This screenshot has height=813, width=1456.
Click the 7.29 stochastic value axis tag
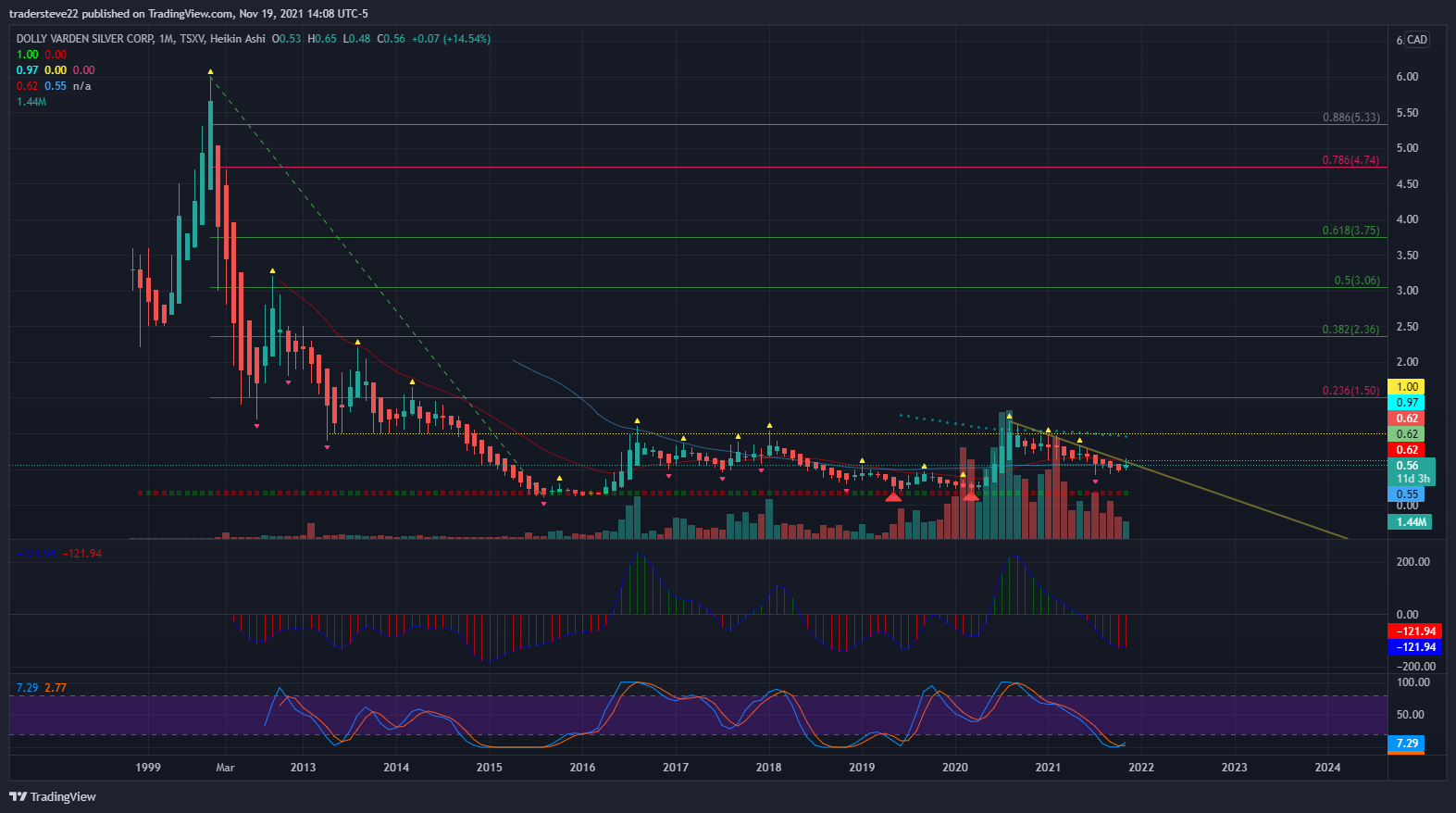(x=1407, y=744)
